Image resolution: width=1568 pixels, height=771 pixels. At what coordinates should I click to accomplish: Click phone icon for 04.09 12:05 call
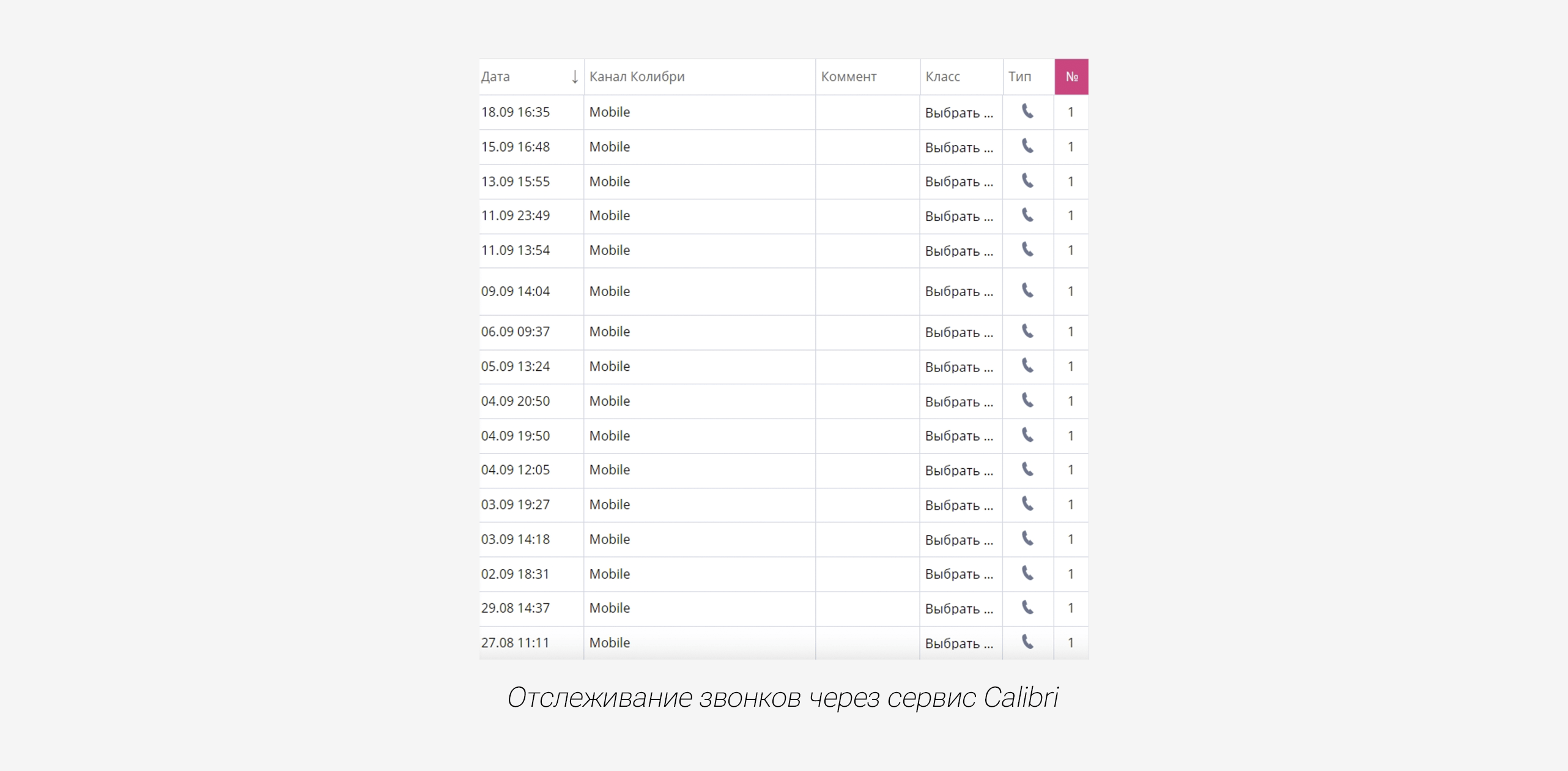pyautogui.click(x=1027, y=469)
